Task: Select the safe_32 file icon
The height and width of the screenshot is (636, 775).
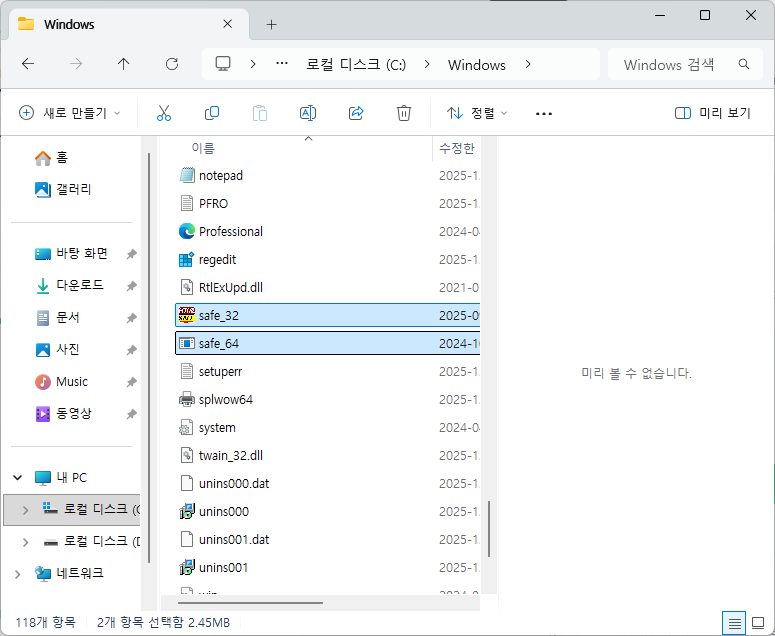Action: point(187,315)
